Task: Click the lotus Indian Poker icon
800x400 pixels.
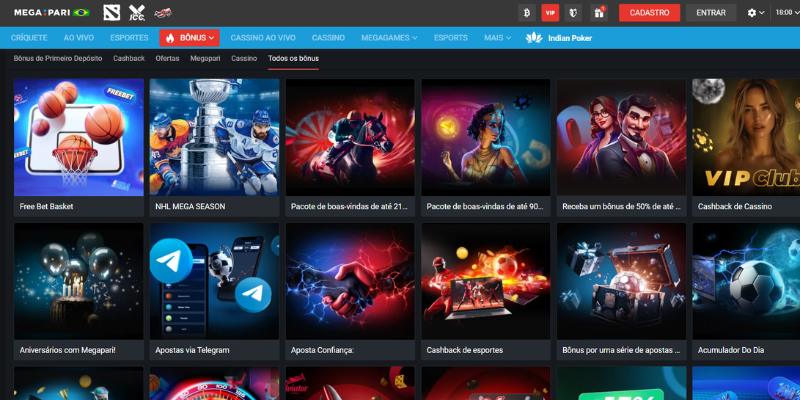Action: pos(534,38)
